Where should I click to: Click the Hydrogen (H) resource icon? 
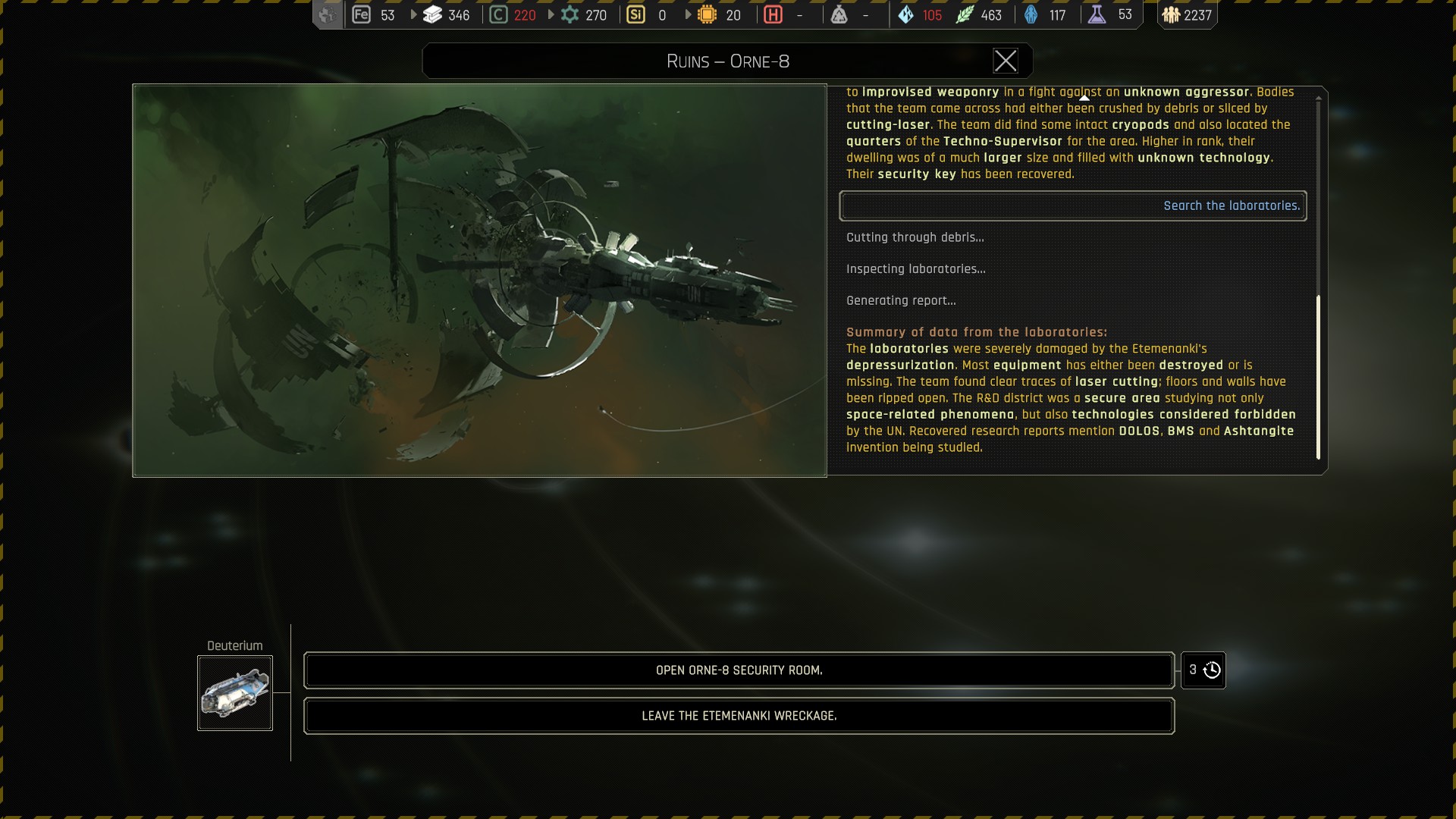pos(773,14)
